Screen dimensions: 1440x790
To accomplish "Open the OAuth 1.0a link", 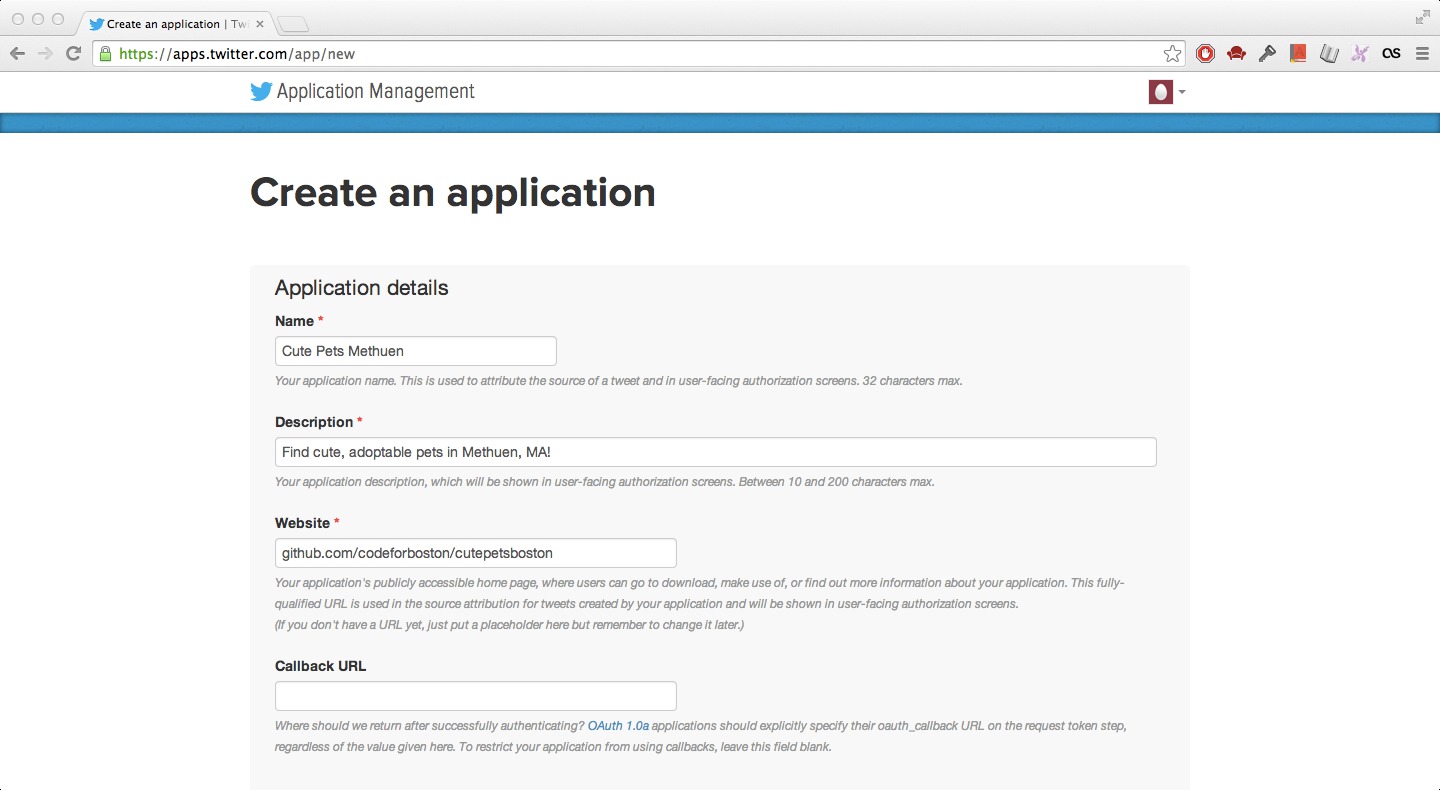I will point(618,726).
